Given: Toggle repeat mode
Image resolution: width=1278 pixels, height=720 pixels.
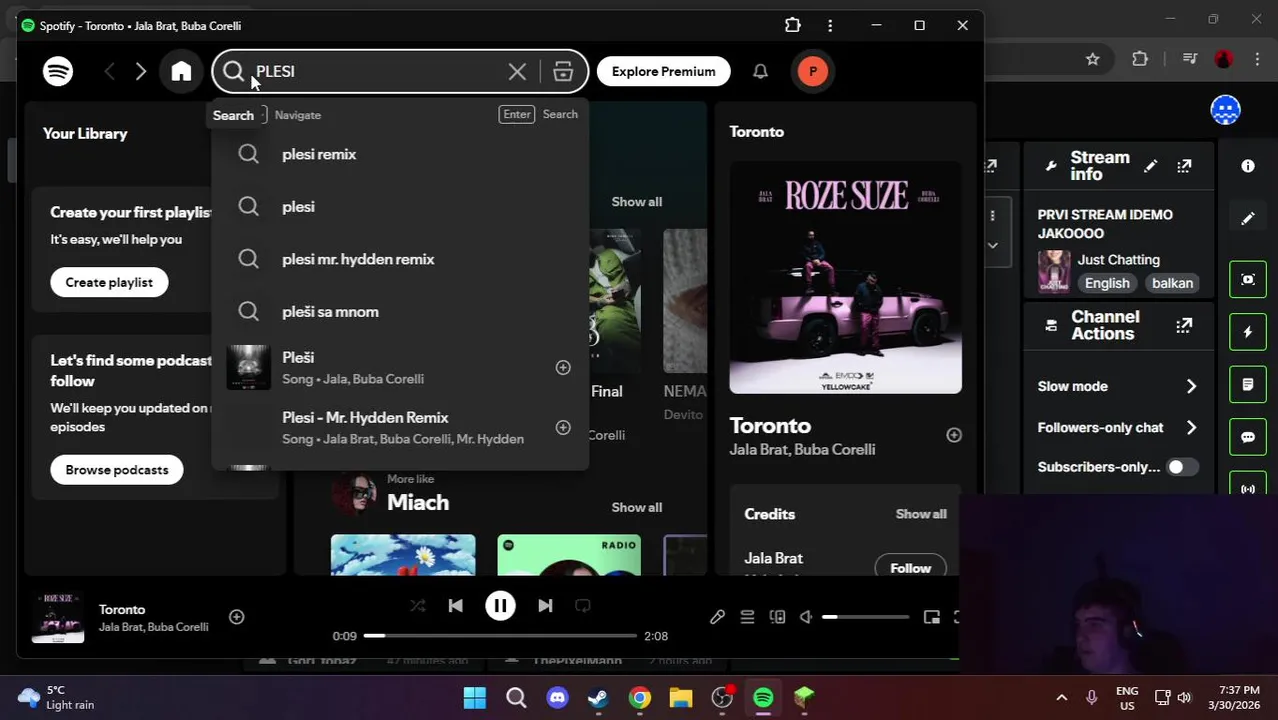Looking at the screenshot, I should pos(583,605).
